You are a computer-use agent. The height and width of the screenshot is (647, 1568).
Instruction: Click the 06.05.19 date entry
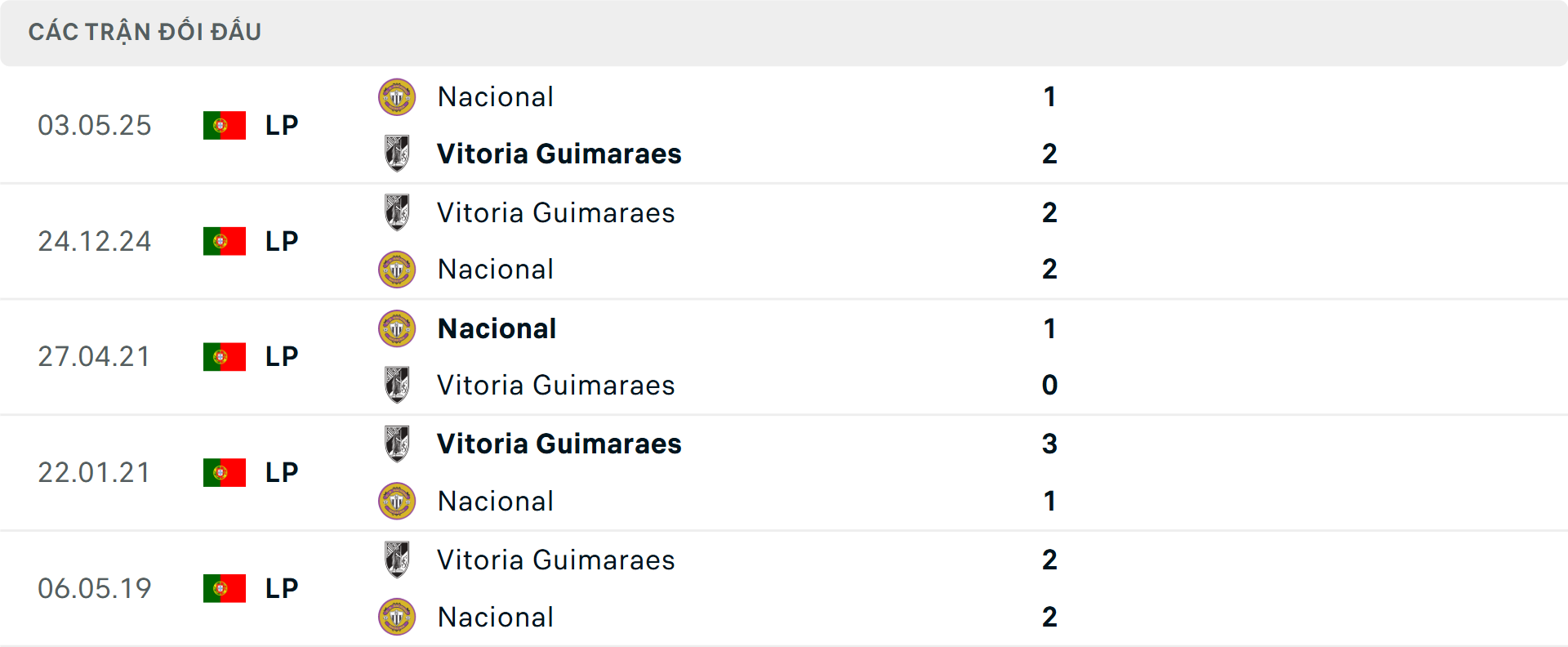tap(94, 588)
